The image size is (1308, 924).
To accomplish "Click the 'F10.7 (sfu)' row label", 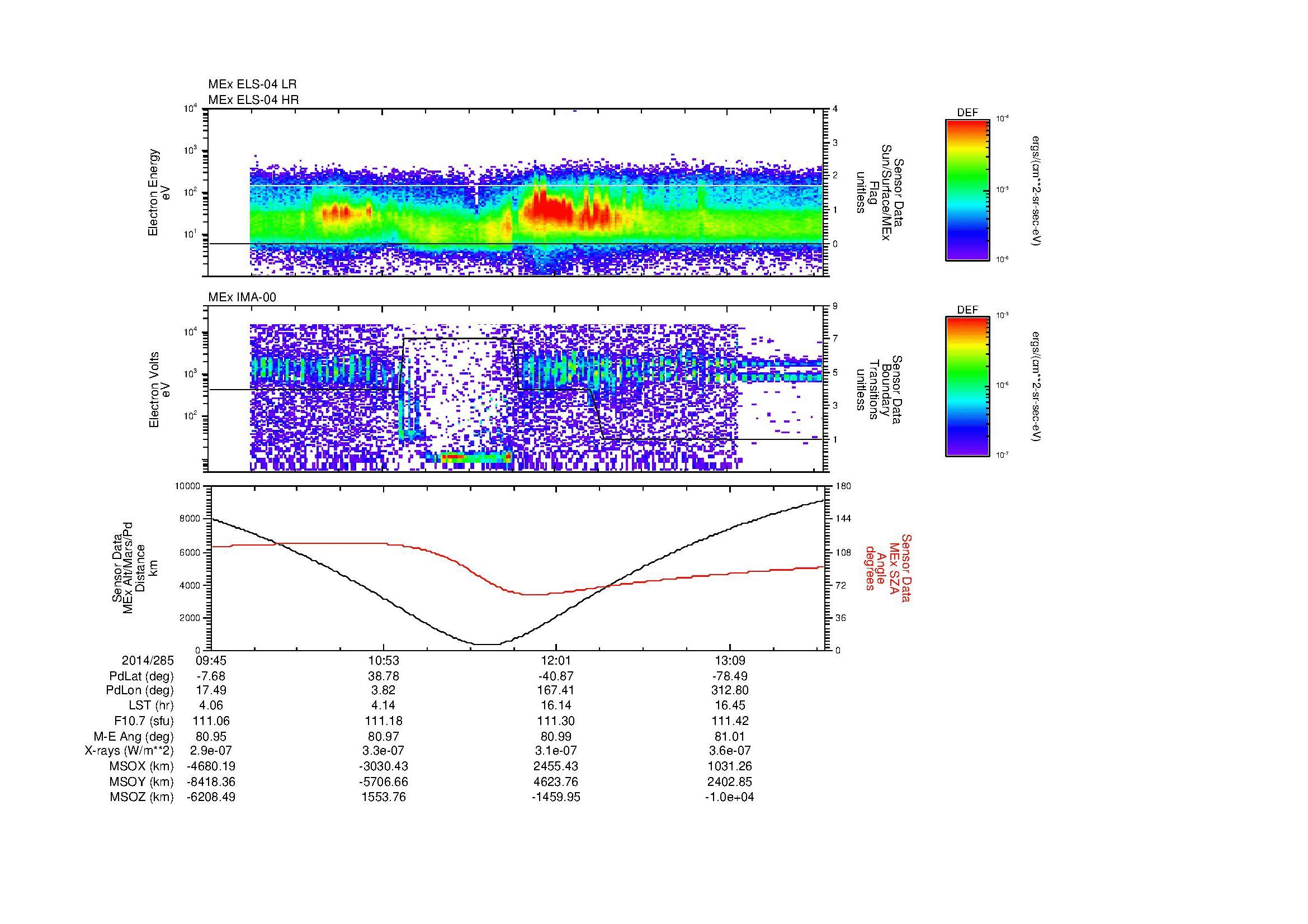I will pos(144,721).
